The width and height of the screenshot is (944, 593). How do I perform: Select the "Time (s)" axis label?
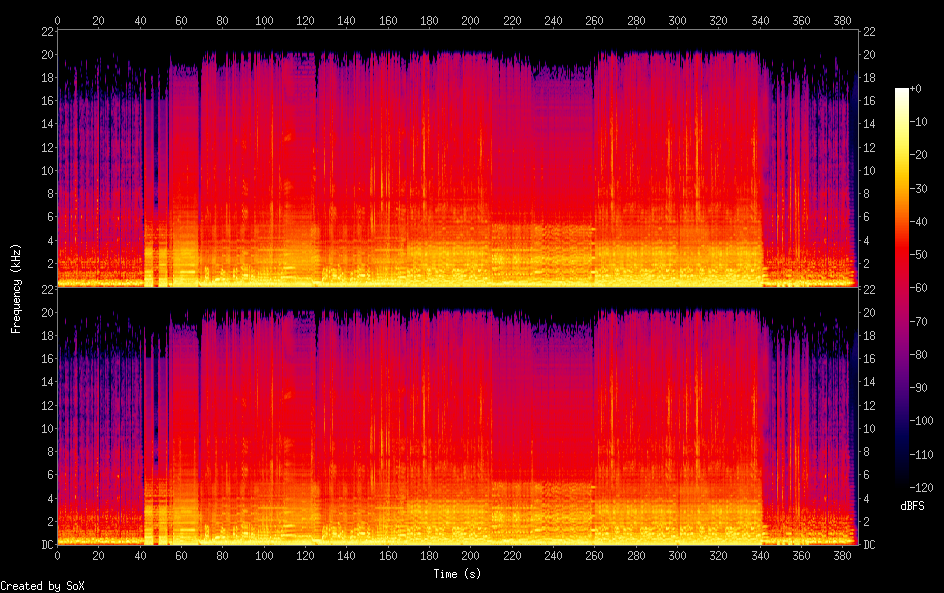[457, 574]
